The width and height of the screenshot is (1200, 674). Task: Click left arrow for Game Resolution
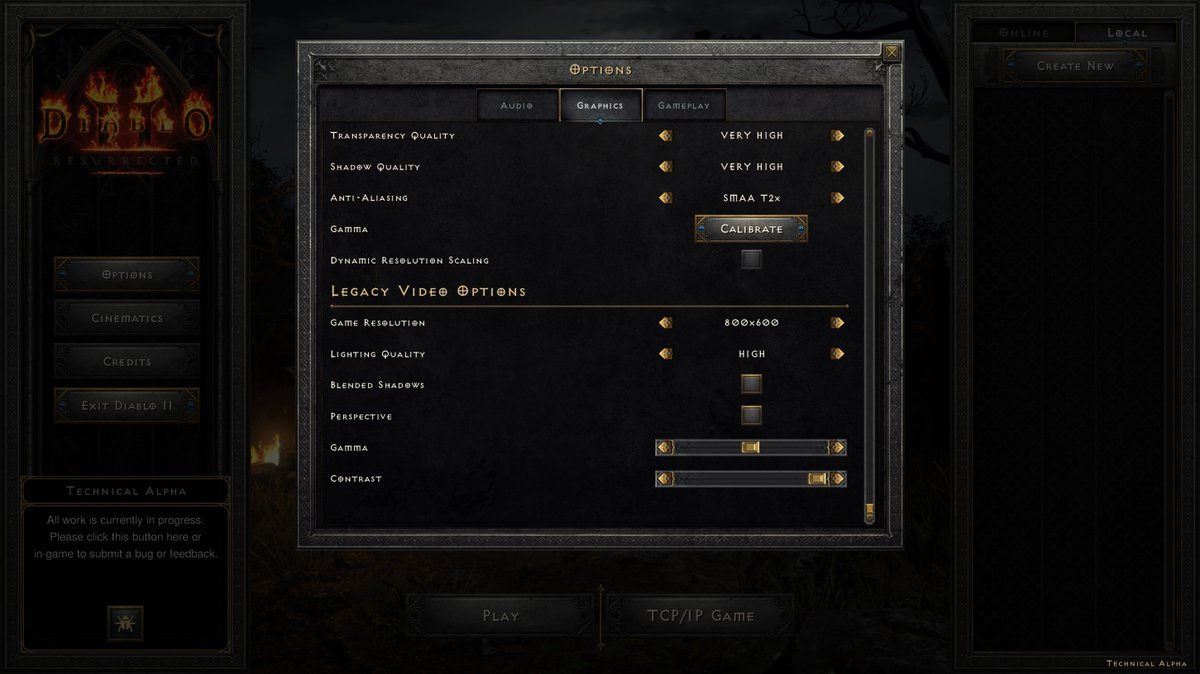pos(666,323)
